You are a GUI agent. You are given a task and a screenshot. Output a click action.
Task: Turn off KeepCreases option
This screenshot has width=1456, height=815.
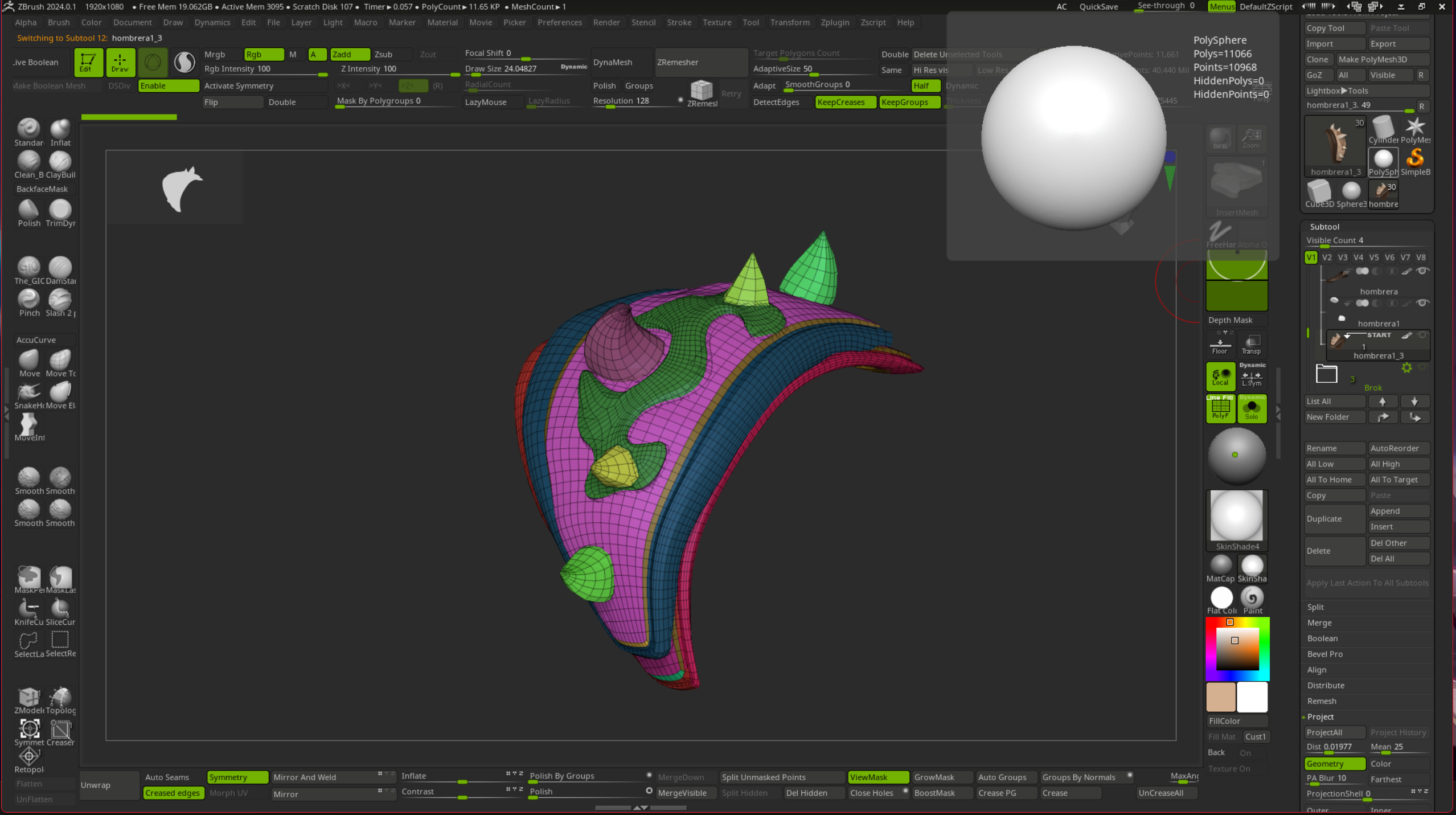click(845, 102)
